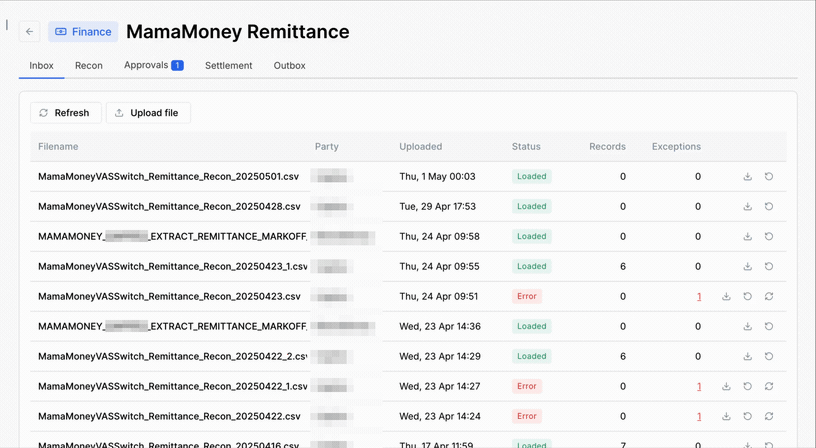816x448 pixels.
Task: Click the reprocess icon for Remittance_Recon_20250422.csv
Action: pos(769,416)
